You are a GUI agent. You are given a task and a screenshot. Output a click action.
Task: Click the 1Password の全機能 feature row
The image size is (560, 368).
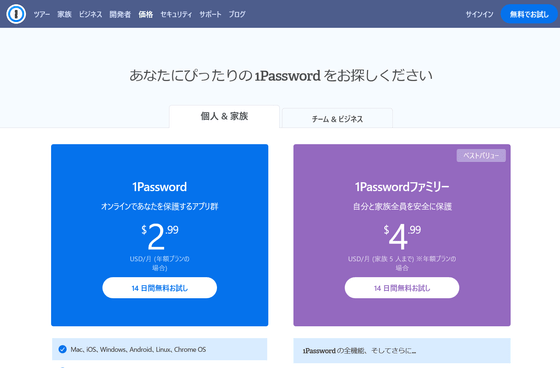coord(402,351)
